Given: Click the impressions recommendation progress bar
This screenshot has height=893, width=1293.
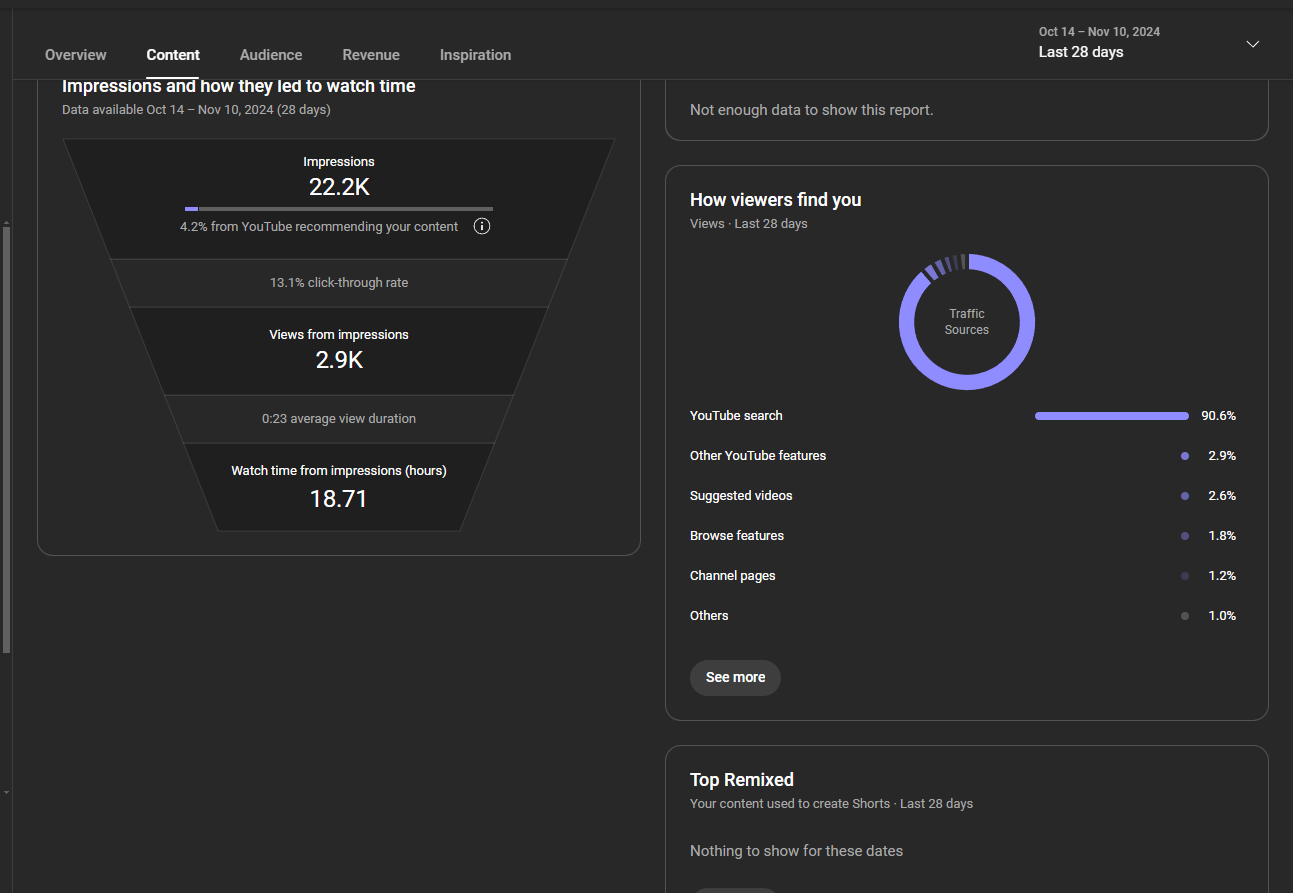Looking at the screenshot, I should (338, 209).
